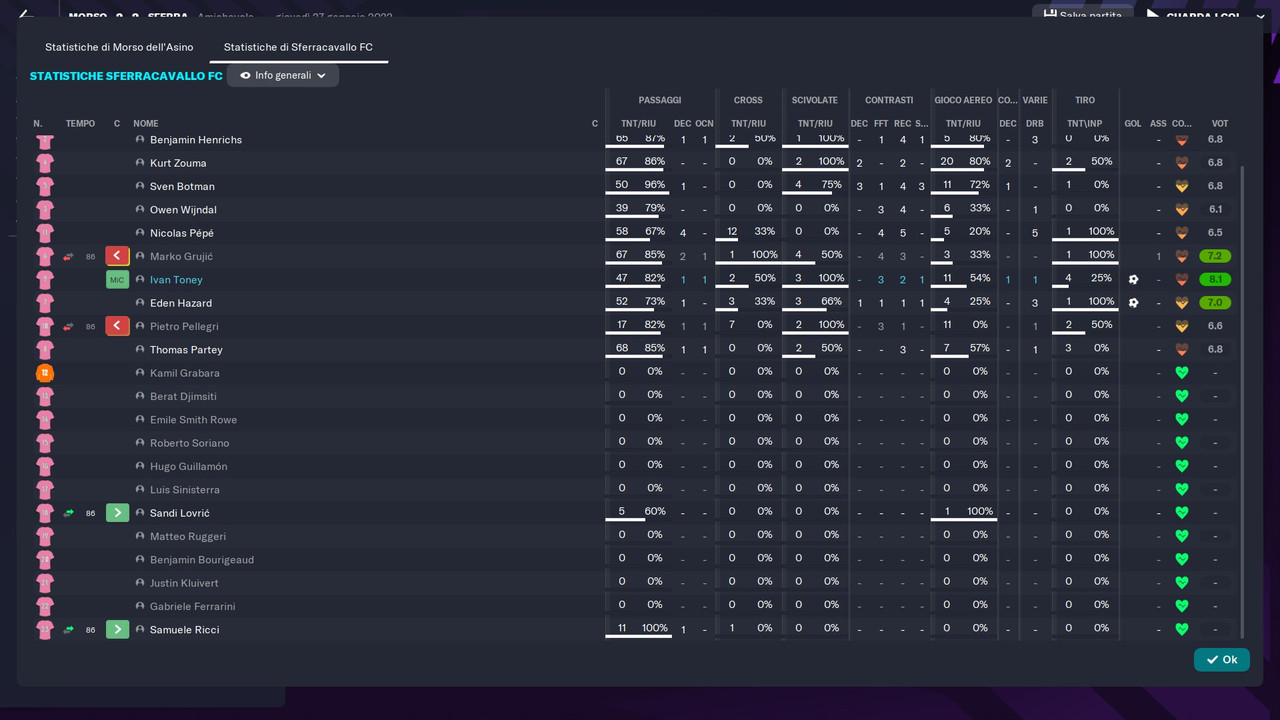This screenshot has width=1280, height=720.
Task: Open Eden Hazard's player profile
Action: click(x=181, y=303)
